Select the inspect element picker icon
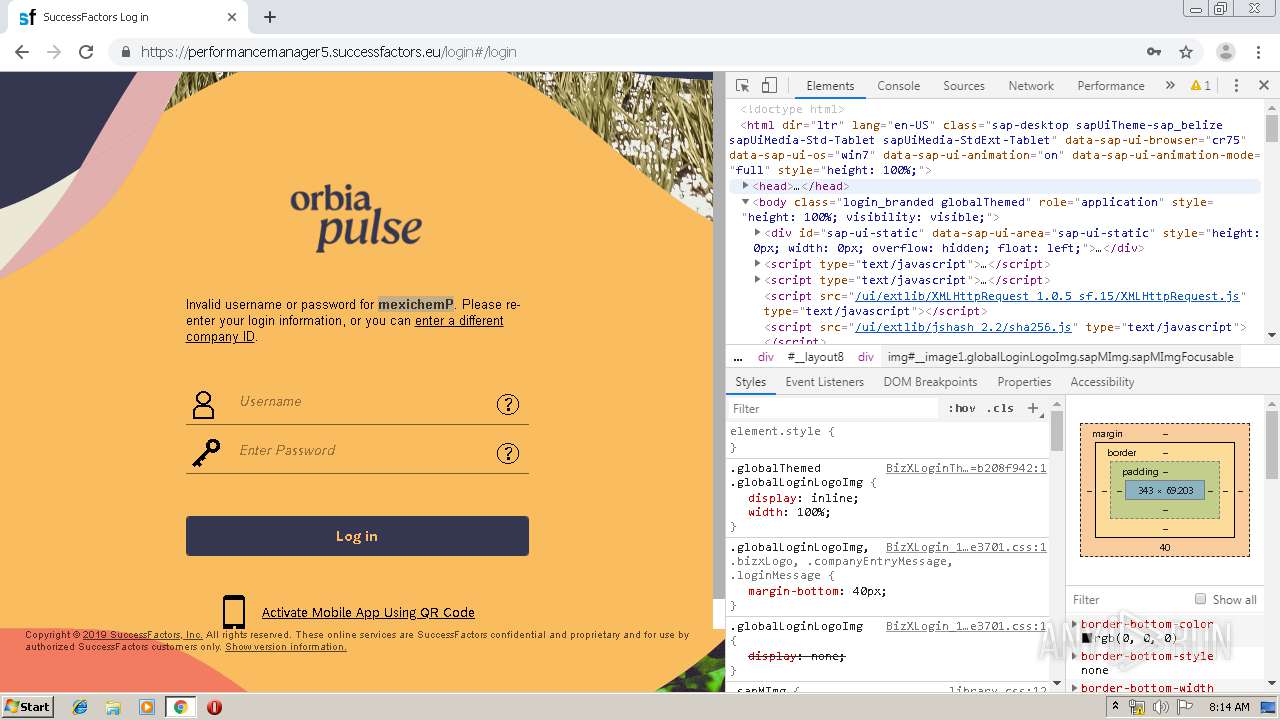This screenshot has height=720, width=1280. 742,86
